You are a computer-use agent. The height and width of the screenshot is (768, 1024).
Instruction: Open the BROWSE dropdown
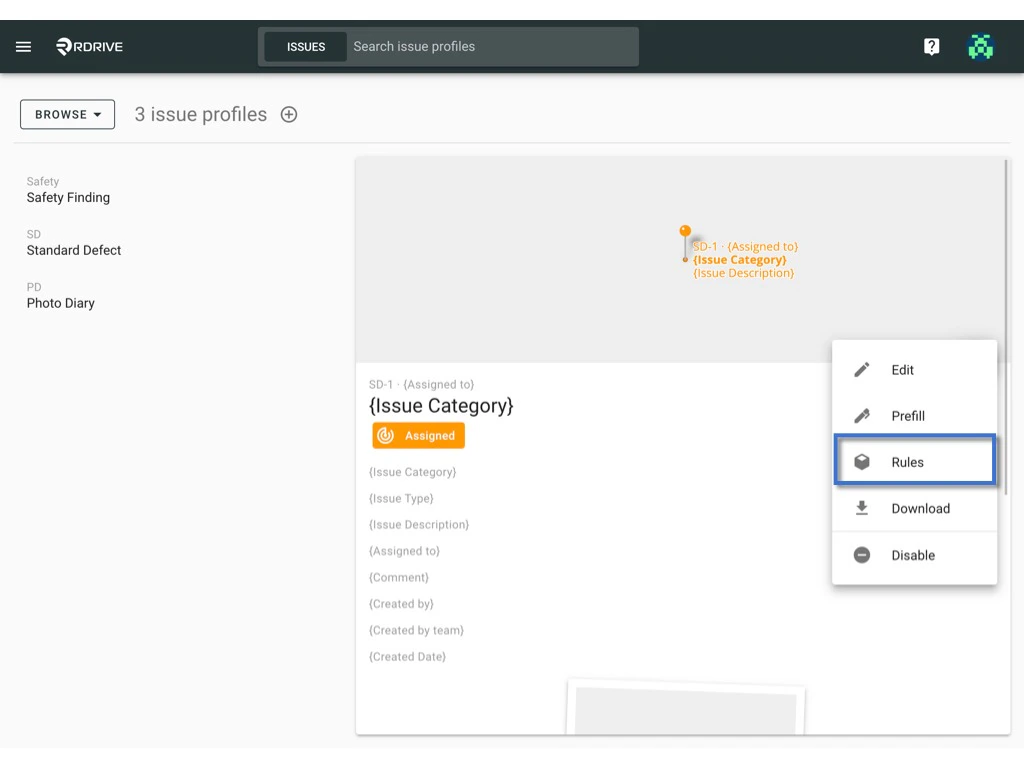point(66,114)
